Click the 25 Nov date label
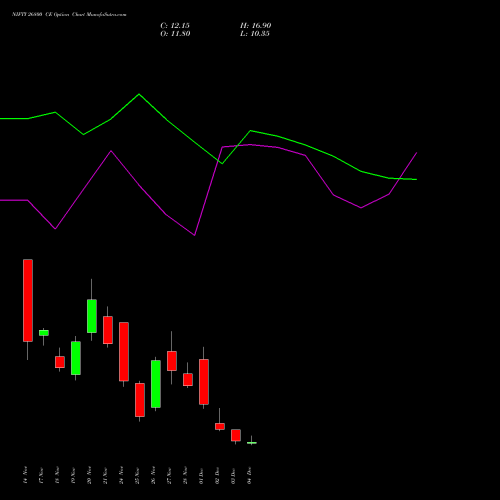The height and width of the screenshot is (500, 500). point(137,475)
